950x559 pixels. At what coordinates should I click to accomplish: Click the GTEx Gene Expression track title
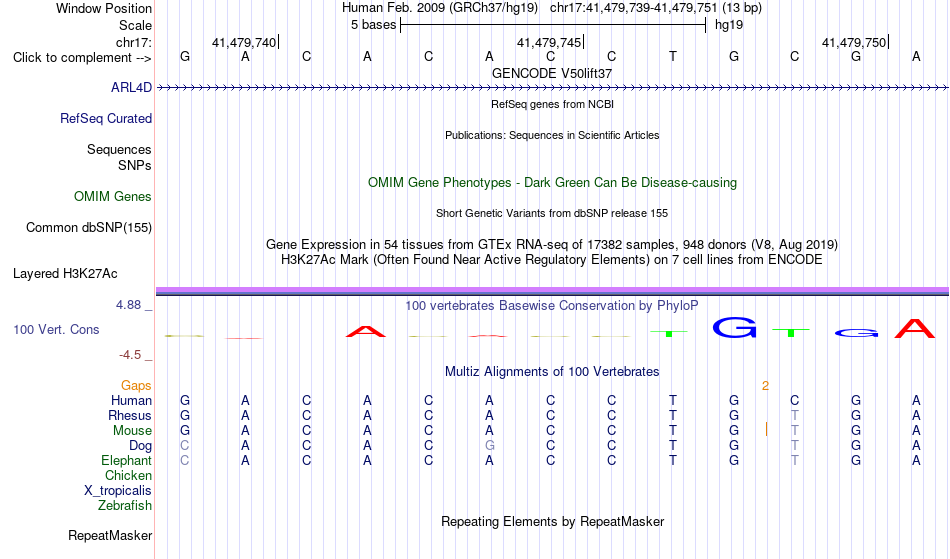tap(552, 245)
